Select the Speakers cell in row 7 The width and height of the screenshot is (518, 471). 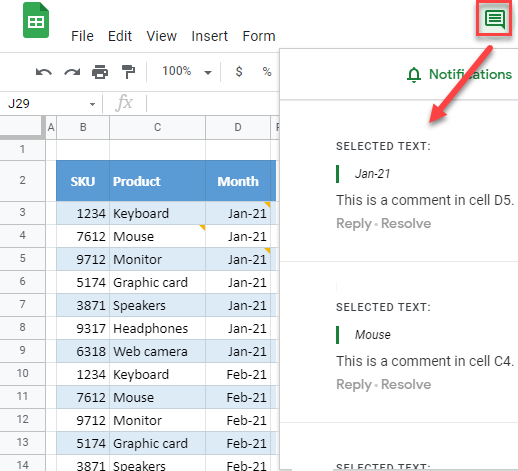(157, 305)
